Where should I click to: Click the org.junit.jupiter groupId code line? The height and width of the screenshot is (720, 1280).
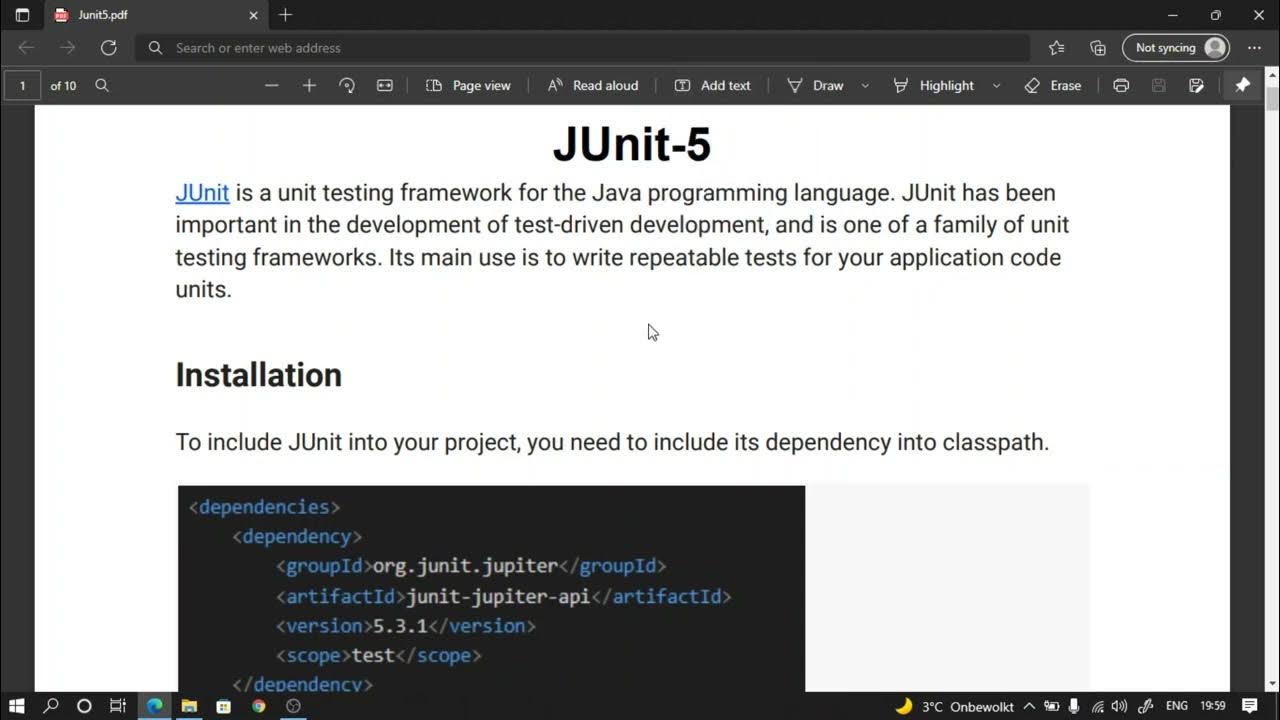click(x=471, y=566)
